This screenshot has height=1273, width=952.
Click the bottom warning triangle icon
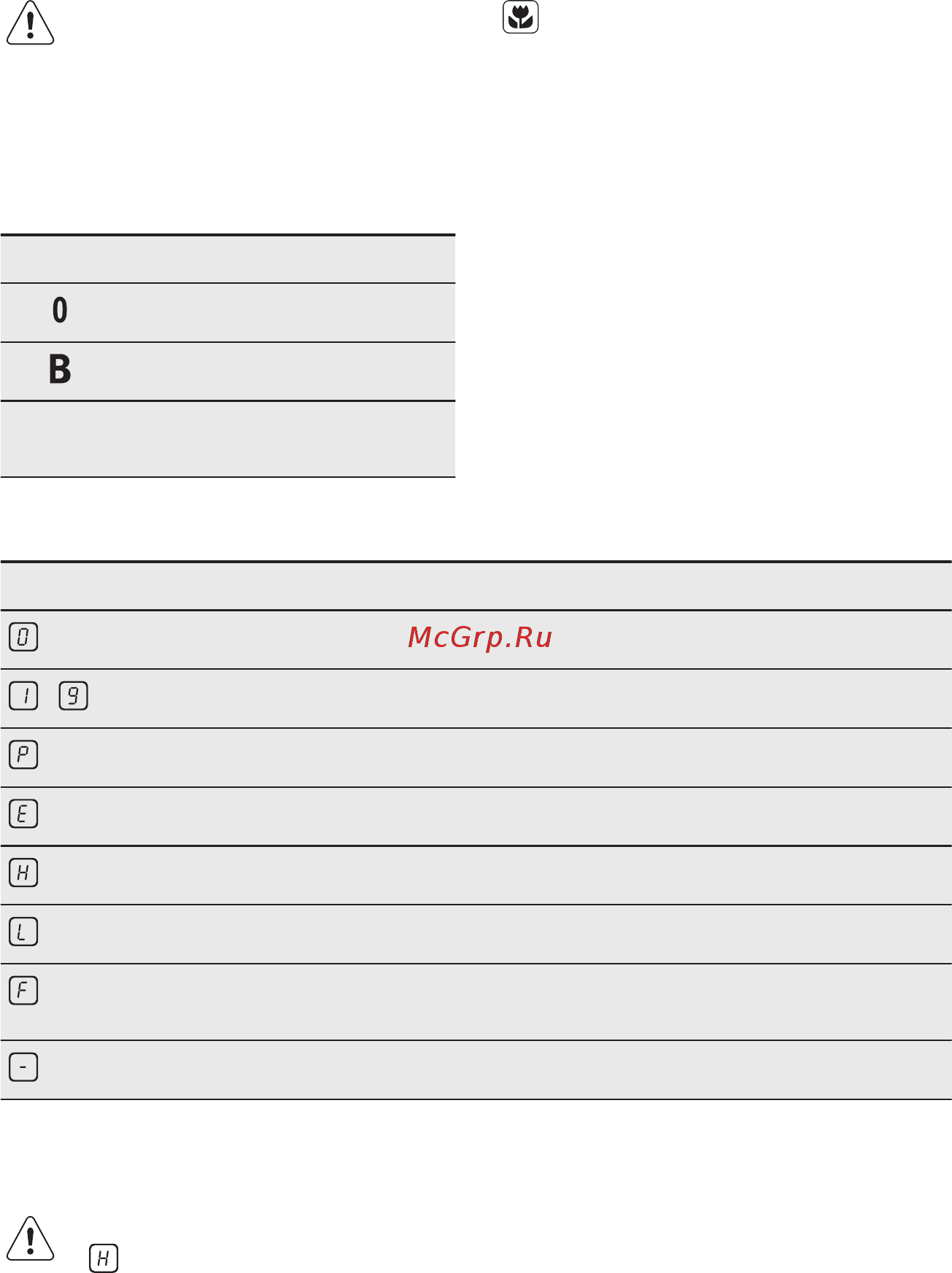pos(30,1238)
